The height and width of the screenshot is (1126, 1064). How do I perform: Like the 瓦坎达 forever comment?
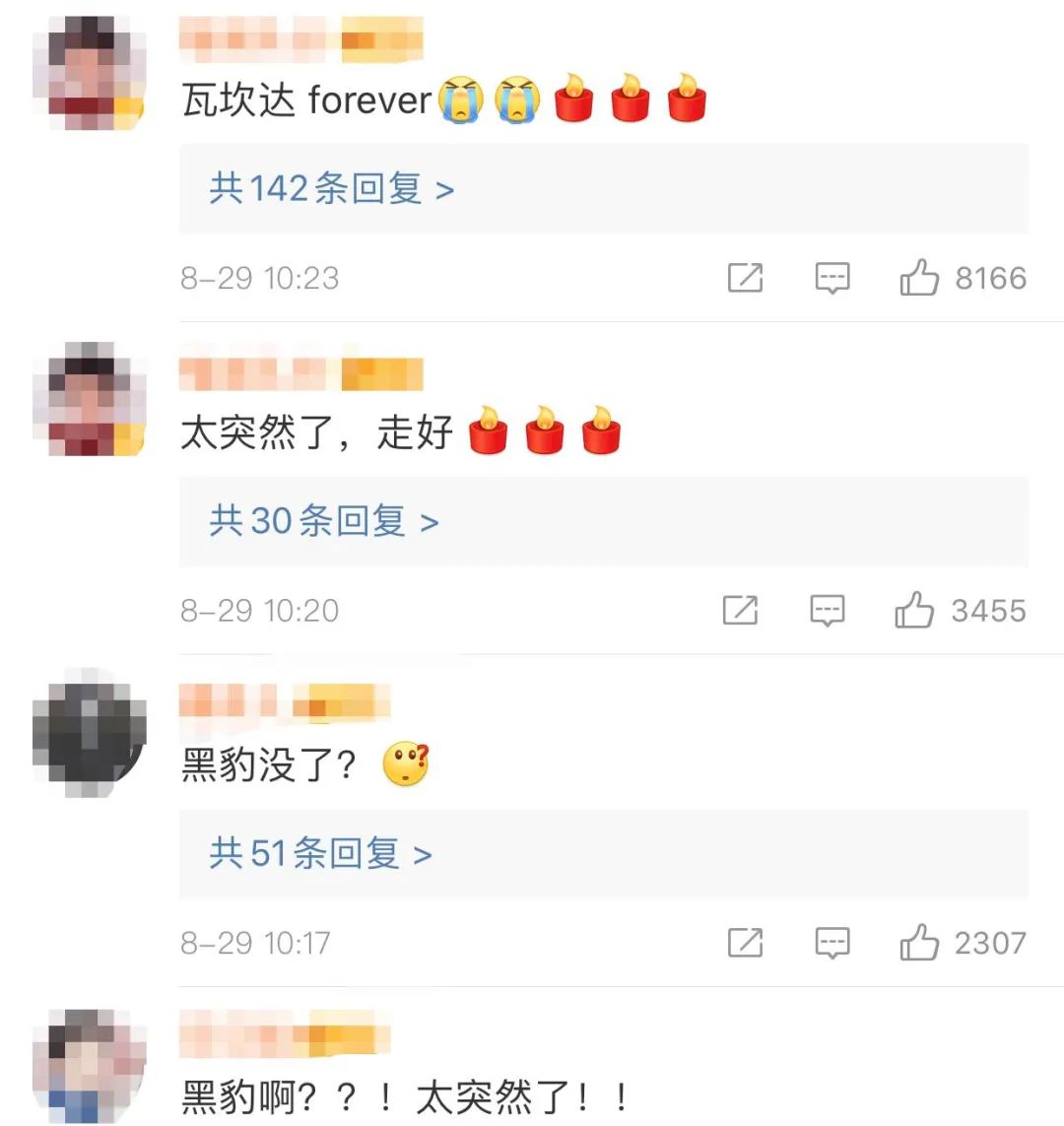tap(919, 278)
